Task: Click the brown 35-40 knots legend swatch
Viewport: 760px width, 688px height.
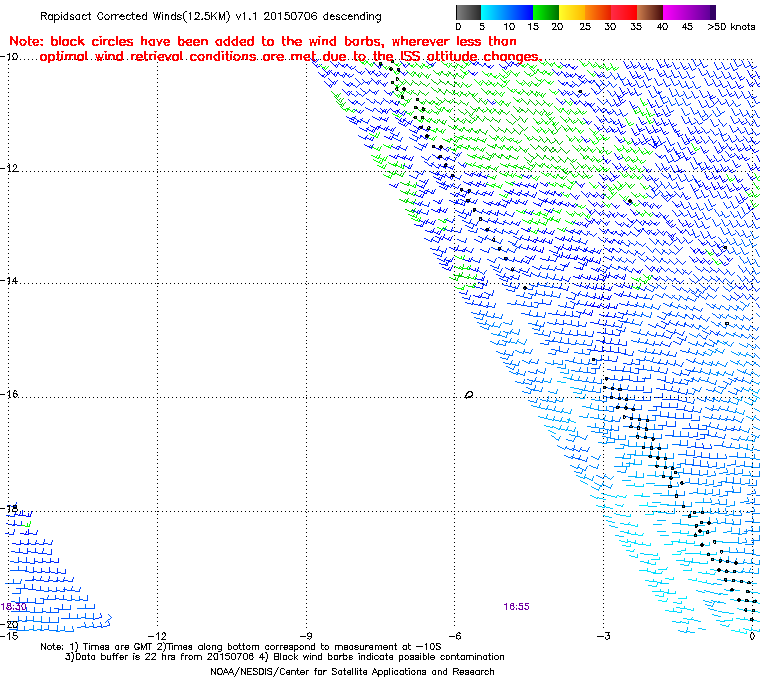Action: tap(650, 12)
